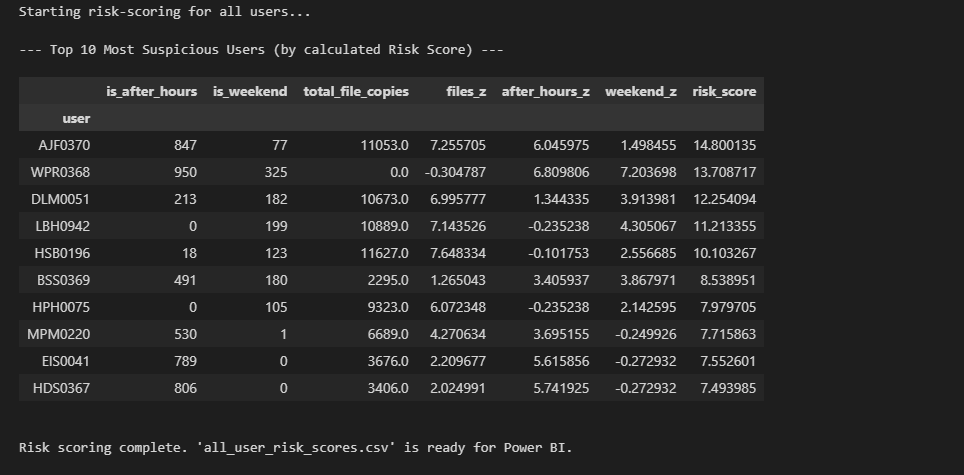This screenshot has width=964, height=475.
Task: Select the is_weekend column header
Action: (250, 91)
